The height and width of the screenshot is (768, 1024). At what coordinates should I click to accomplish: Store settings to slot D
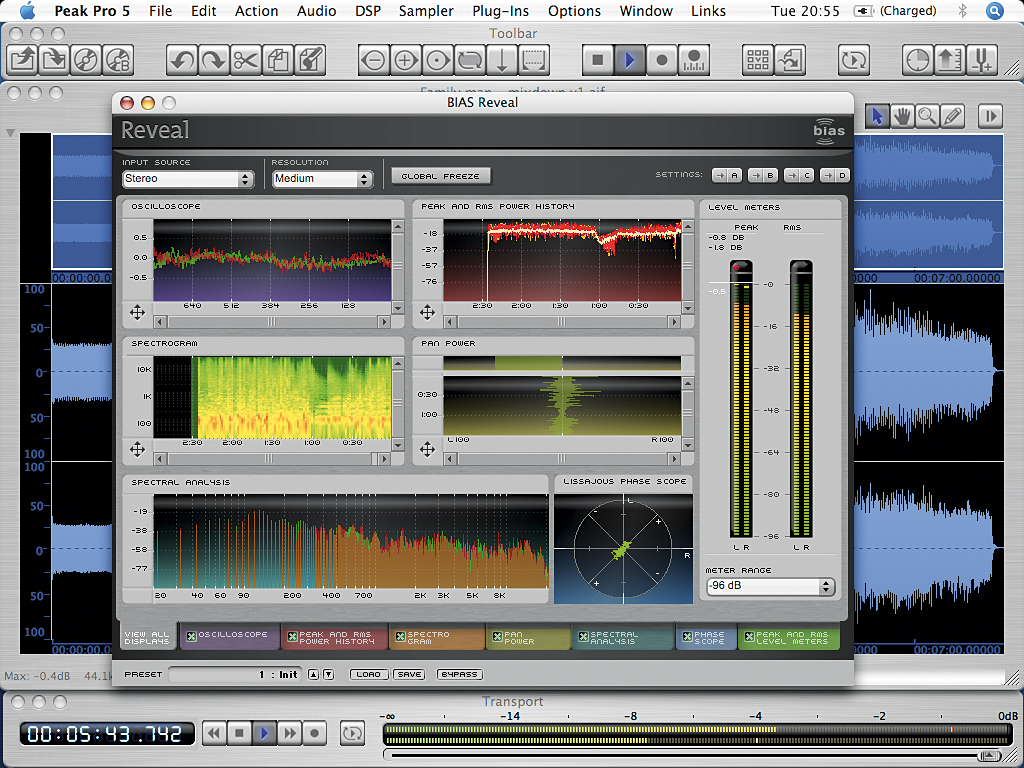[x=835, y=175]
